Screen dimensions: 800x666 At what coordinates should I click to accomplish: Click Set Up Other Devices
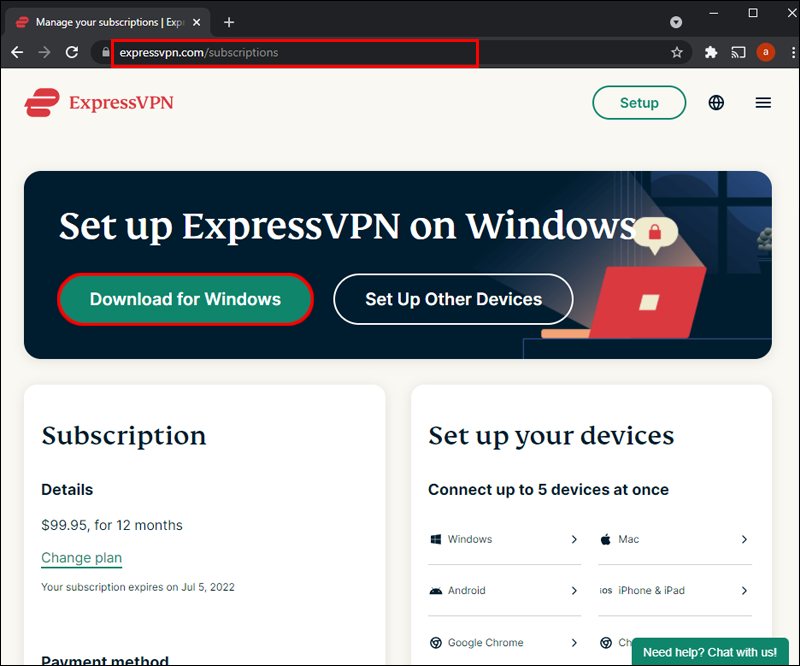(453, 299)
